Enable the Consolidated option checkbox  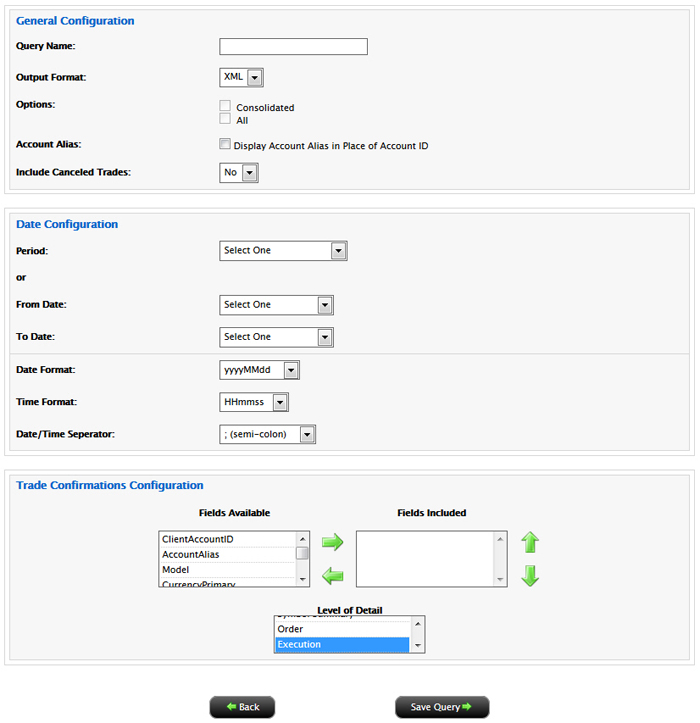(225, 106)
